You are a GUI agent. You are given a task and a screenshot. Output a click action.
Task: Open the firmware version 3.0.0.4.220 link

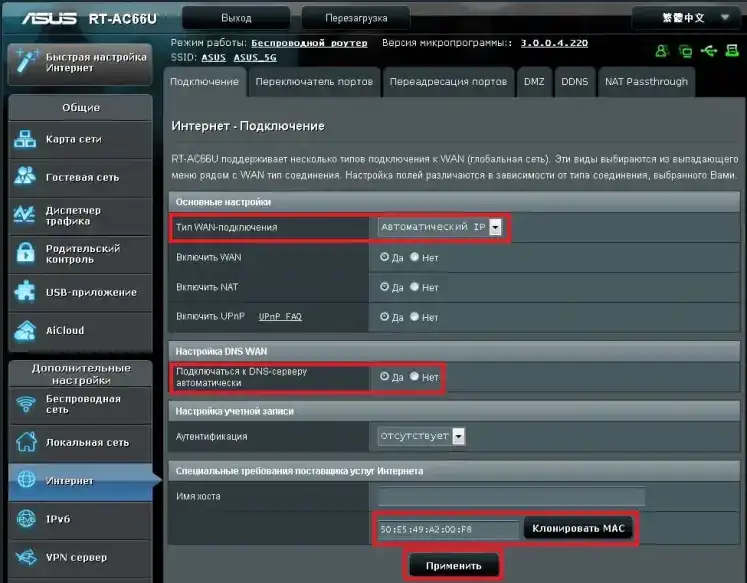[554, 43]
